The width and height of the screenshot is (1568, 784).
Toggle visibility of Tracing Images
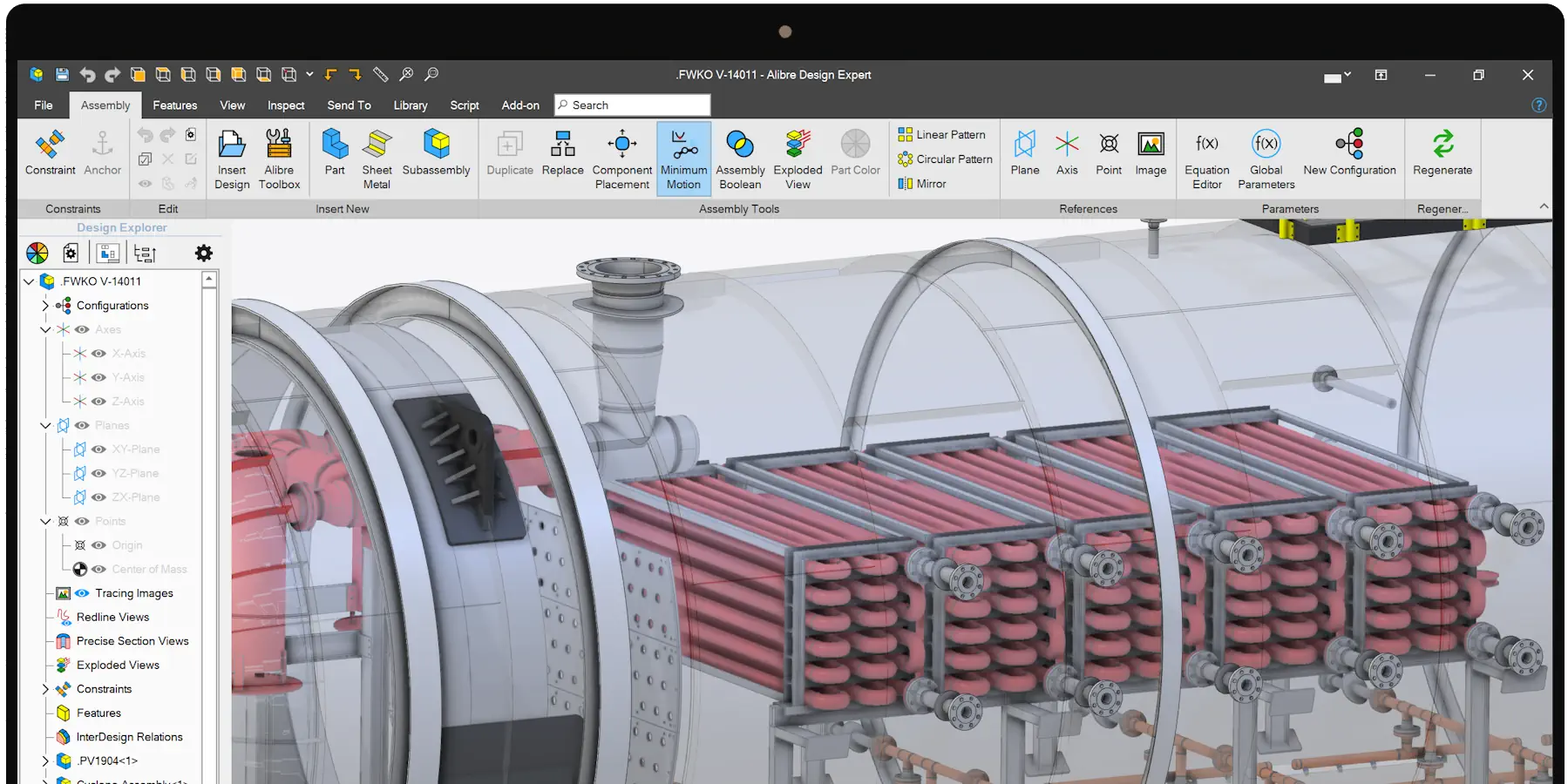coord(82,593)
